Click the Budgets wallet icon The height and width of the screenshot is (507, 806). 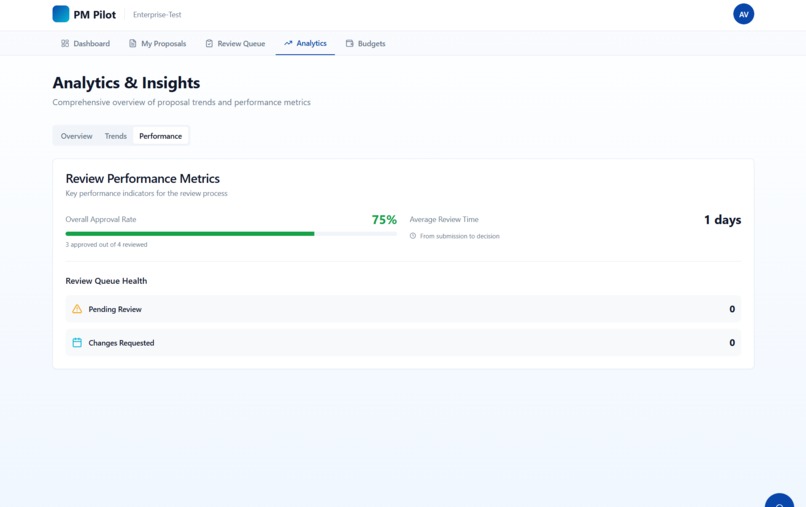(350, 44)
